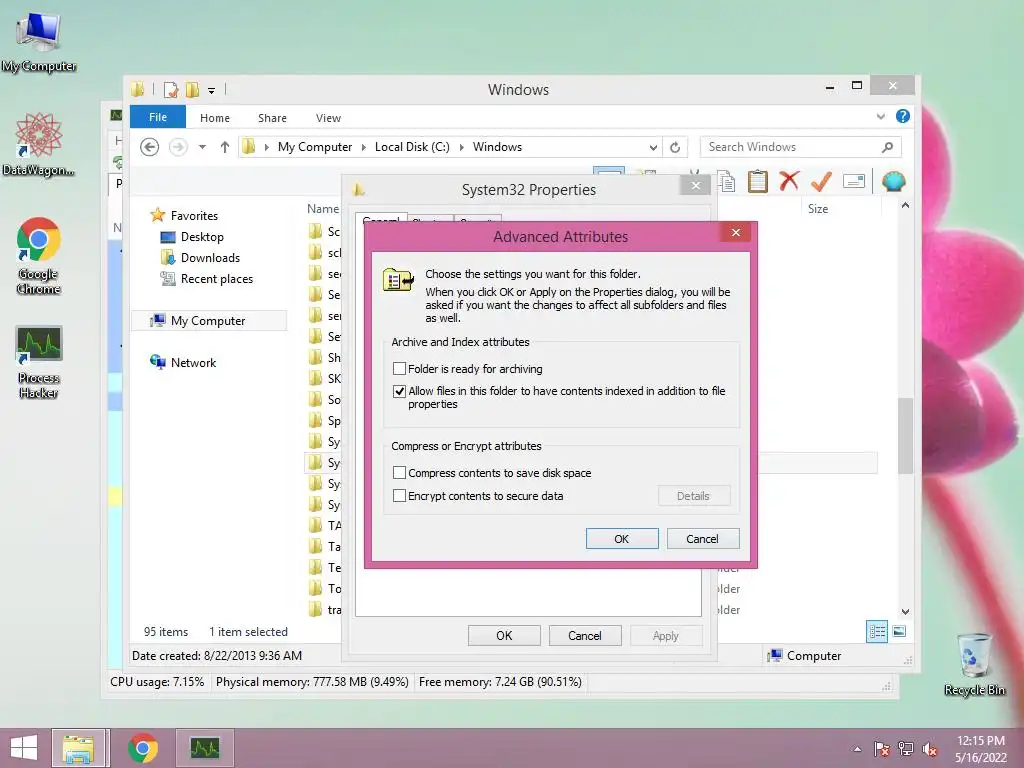
Task: Click Process Hacker taskbar icon
Action: (204, 748)
